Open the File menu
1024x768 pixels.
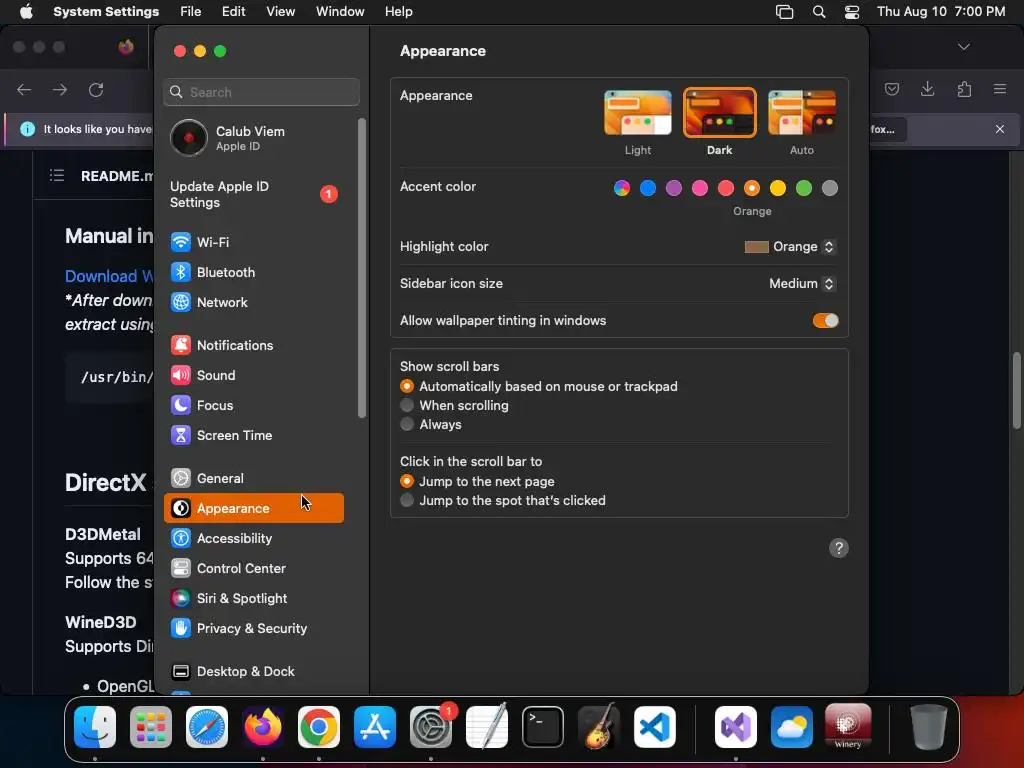(x=191, y=12)
